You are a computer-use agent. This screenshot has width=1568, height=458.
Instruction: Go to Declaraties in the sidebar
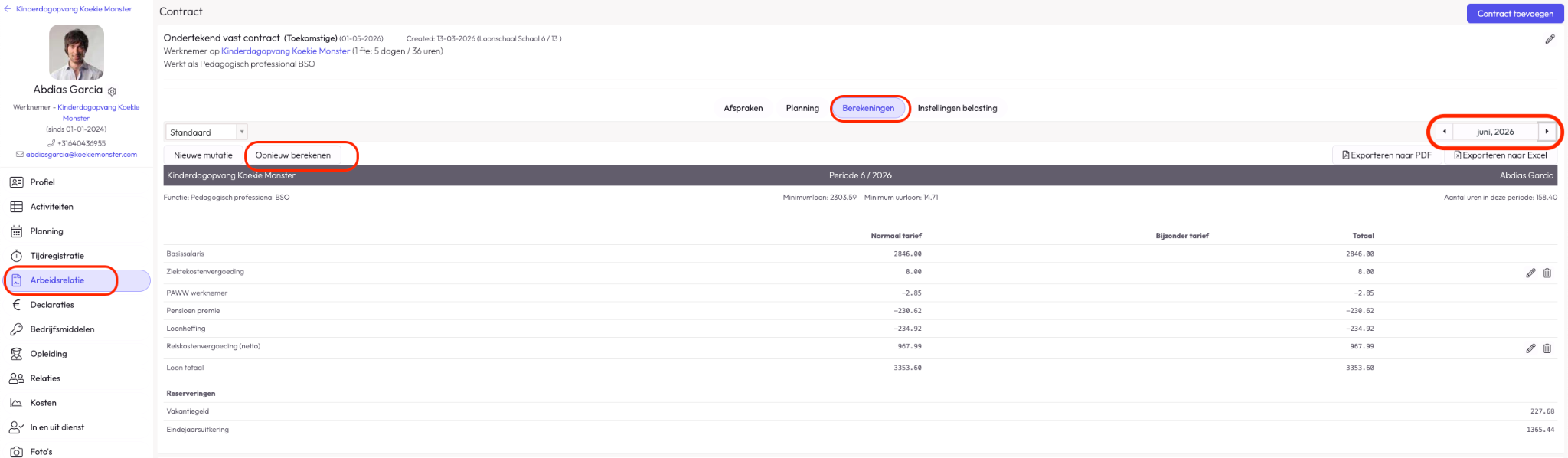[x=52, y=305]
